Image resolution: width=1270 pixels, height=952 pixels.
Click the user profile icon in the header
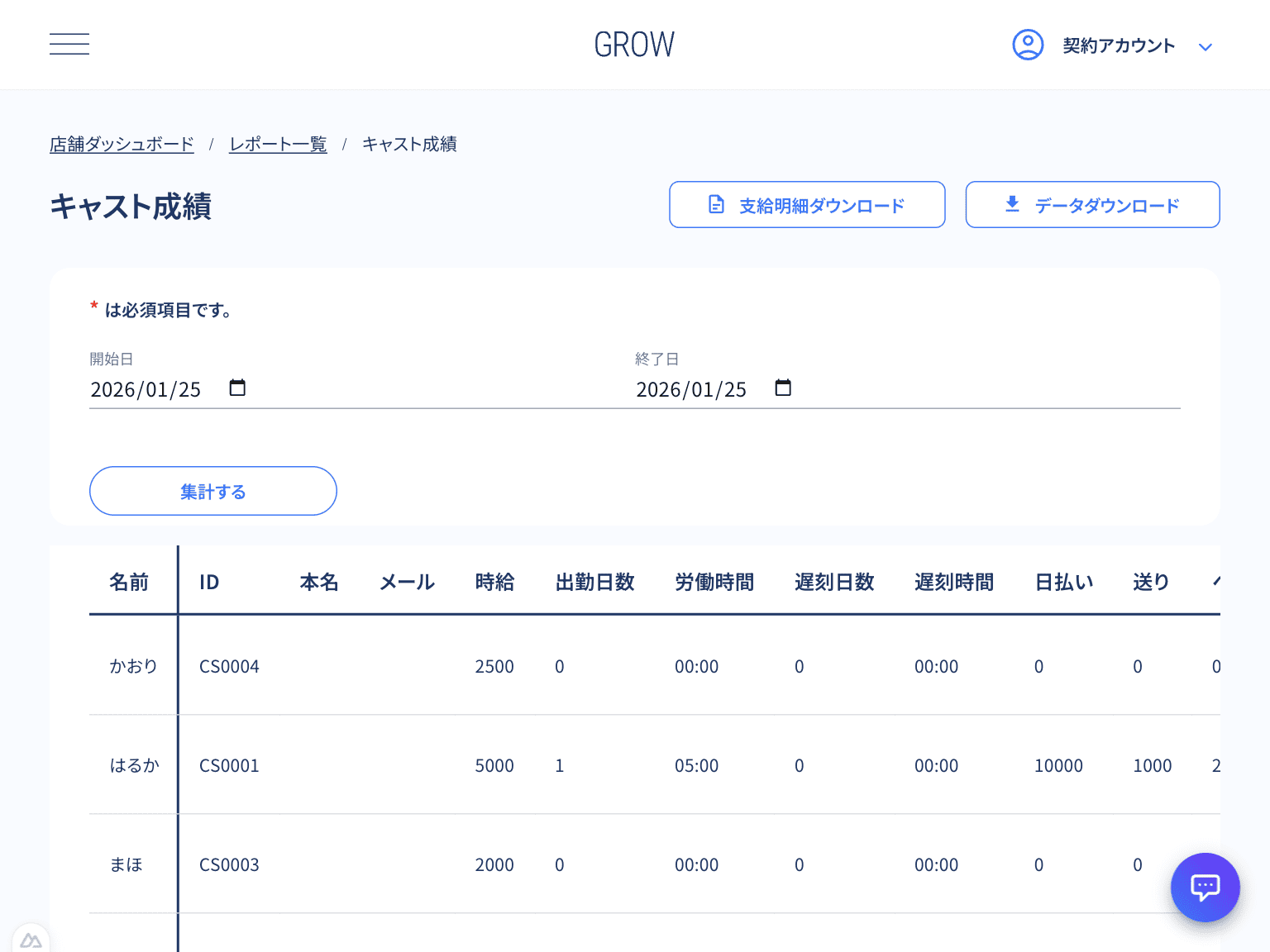point(1028,45)
